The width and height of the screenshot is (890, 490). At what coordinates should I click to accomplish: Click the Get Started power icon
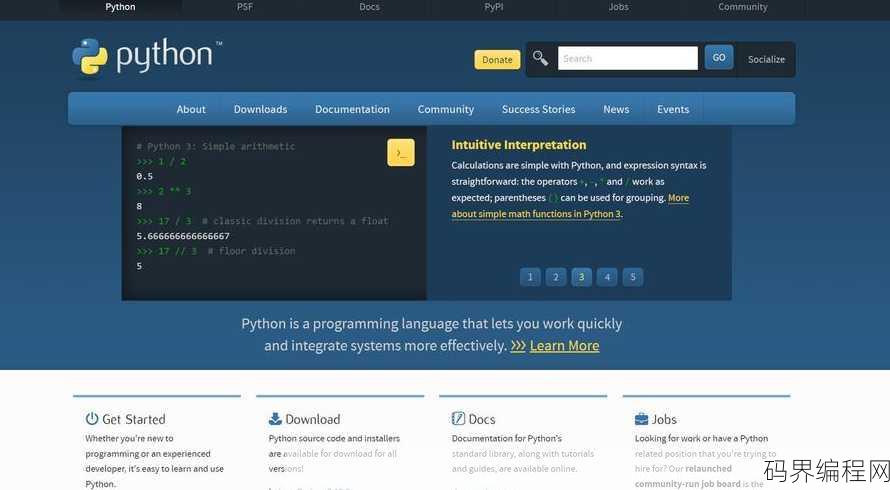[92, 419]
